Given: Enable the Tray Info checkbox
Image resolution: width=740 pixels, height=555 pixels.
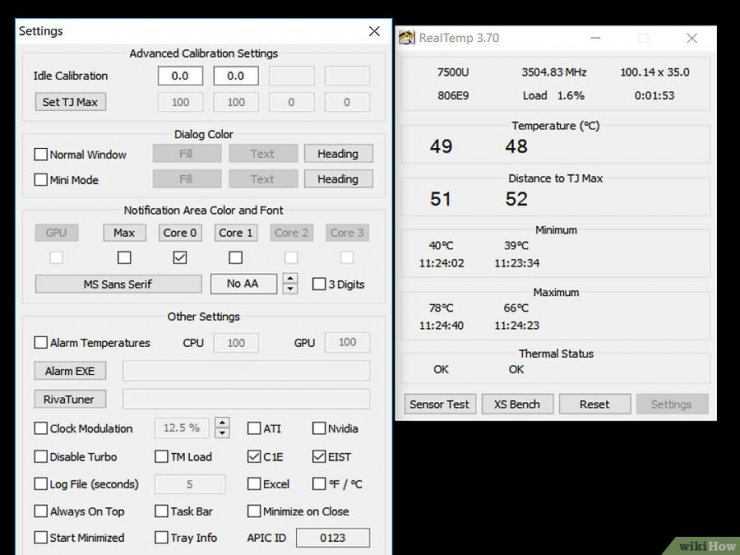Looking at the screenshot, I should coord(161,538).
